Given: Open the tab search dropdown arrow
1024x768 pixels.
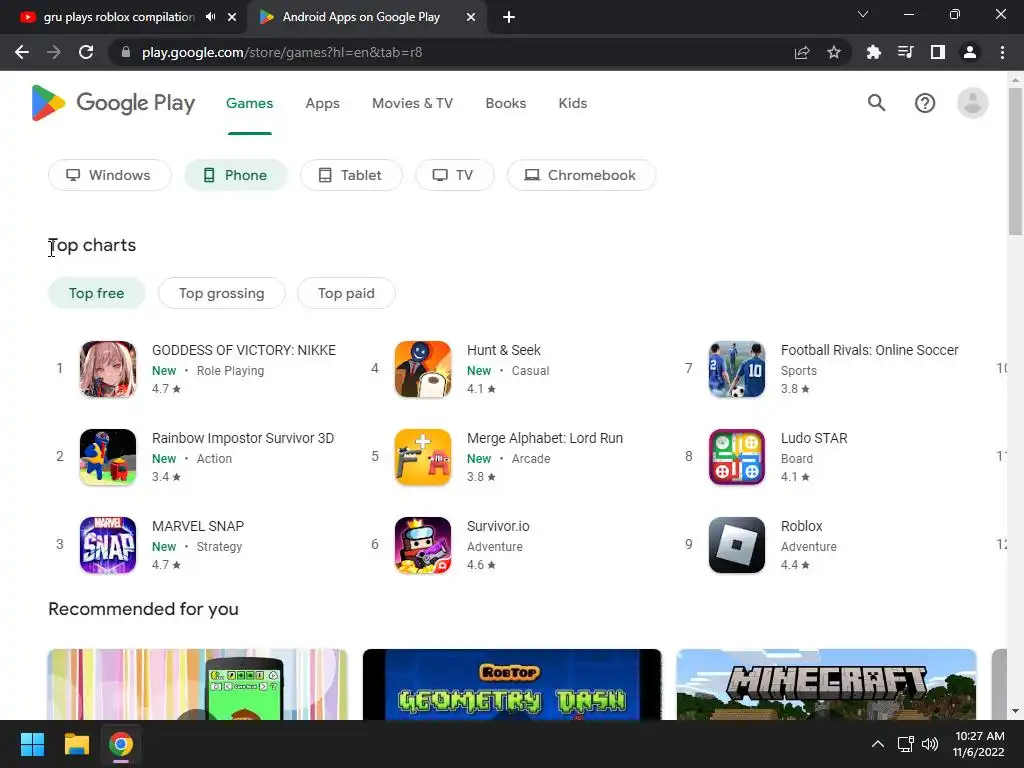Looking at the screenshot, I should click(863, 14).
